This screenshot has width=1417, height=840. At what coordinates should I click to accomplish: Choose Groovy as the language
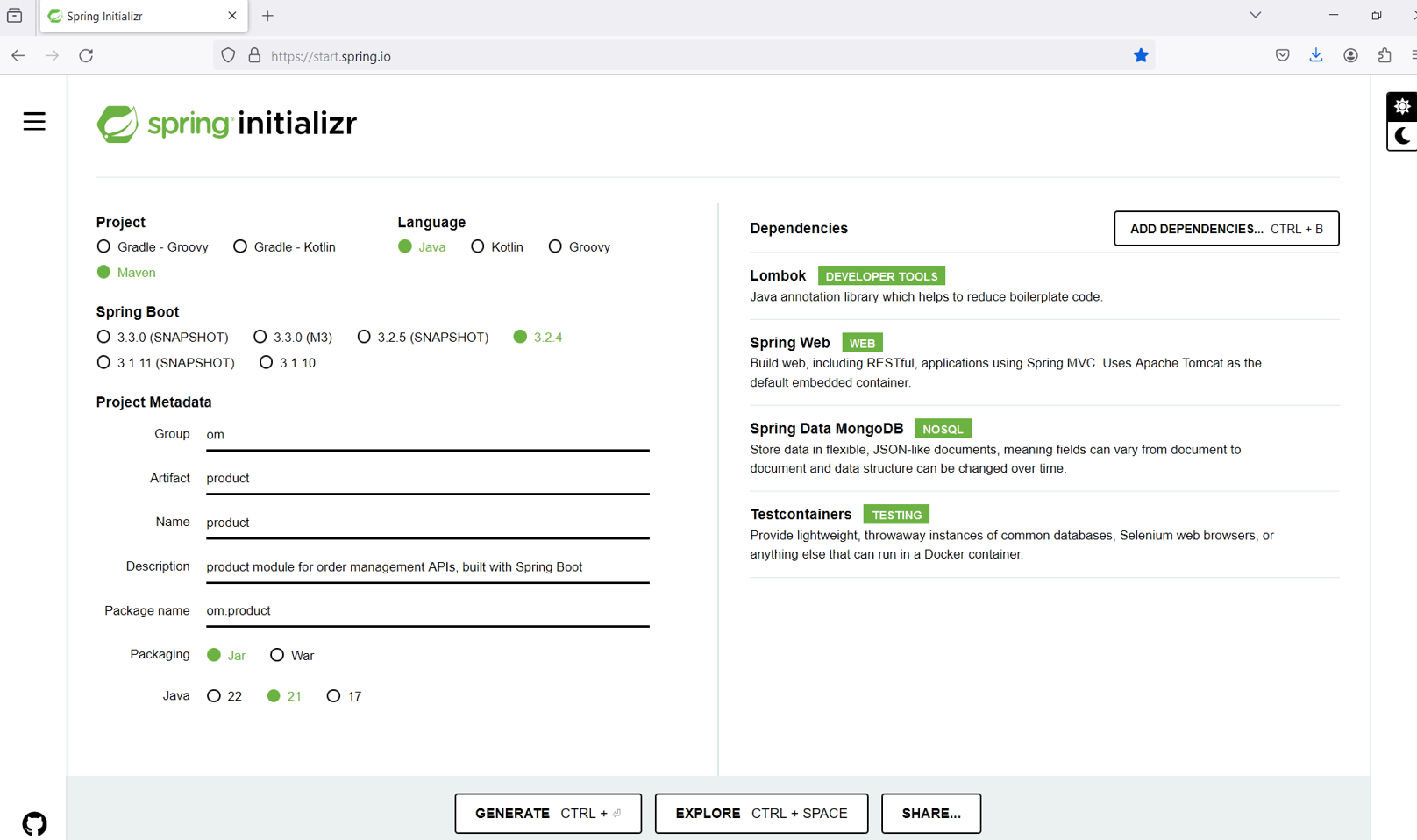(579, 247)
